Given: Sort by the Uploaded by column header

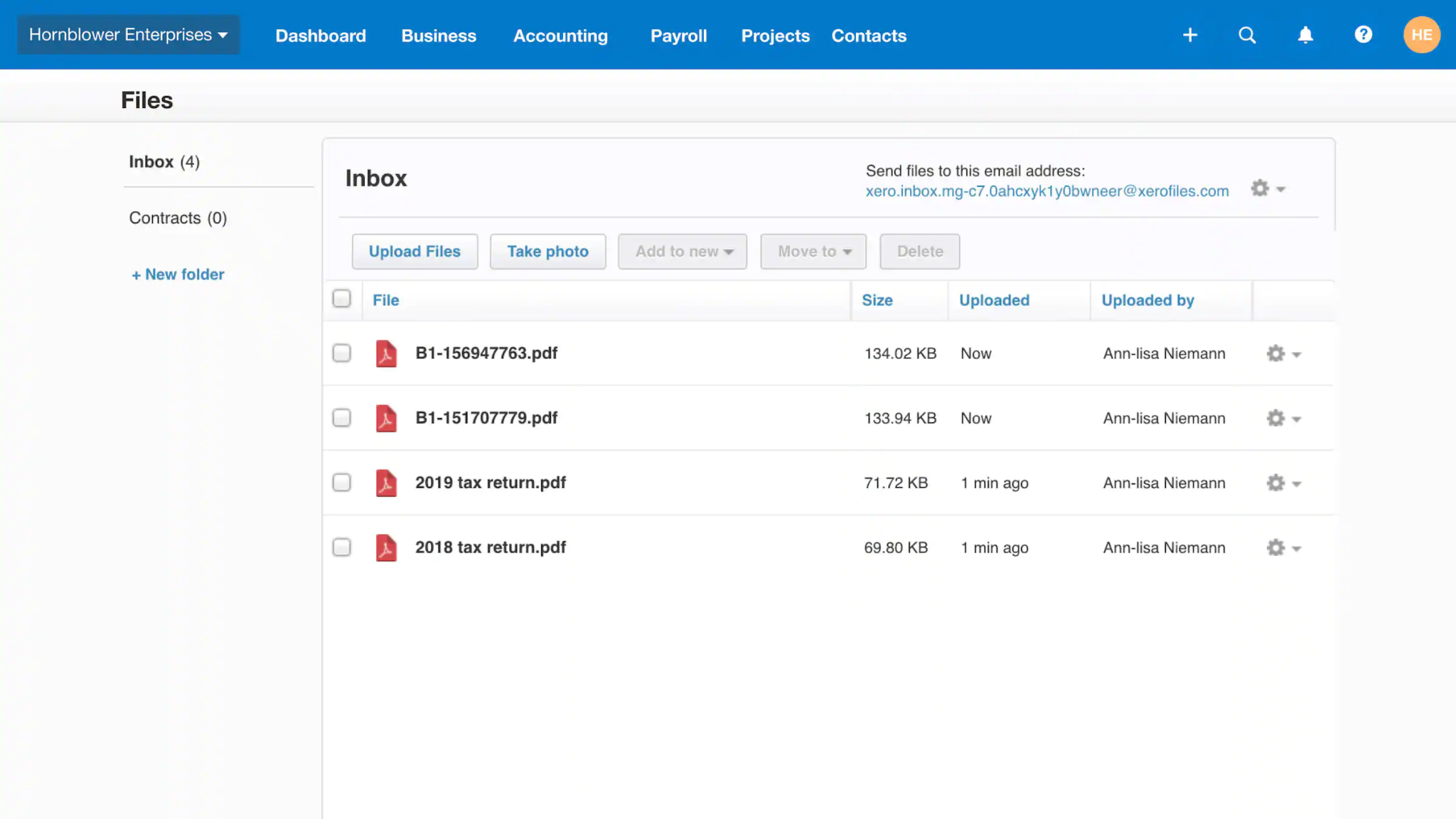Looking at the screenshot, I should click(x=1147, y=300).
